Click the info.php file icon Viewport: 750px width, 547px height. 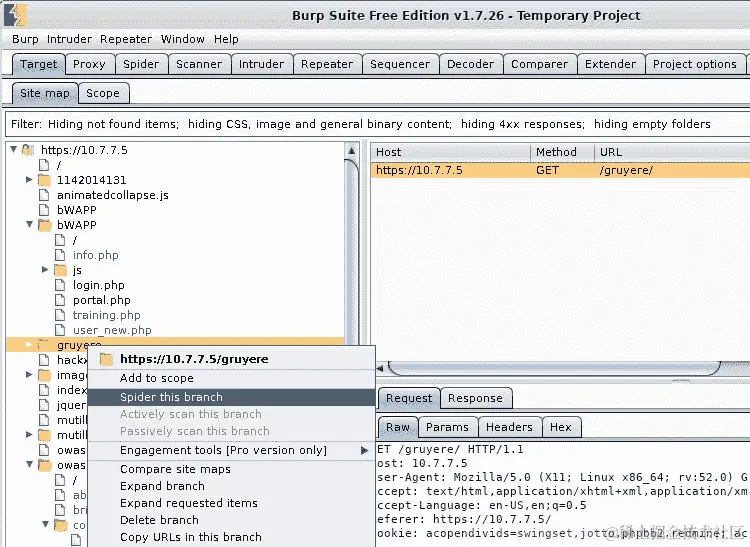pos(60,255)
